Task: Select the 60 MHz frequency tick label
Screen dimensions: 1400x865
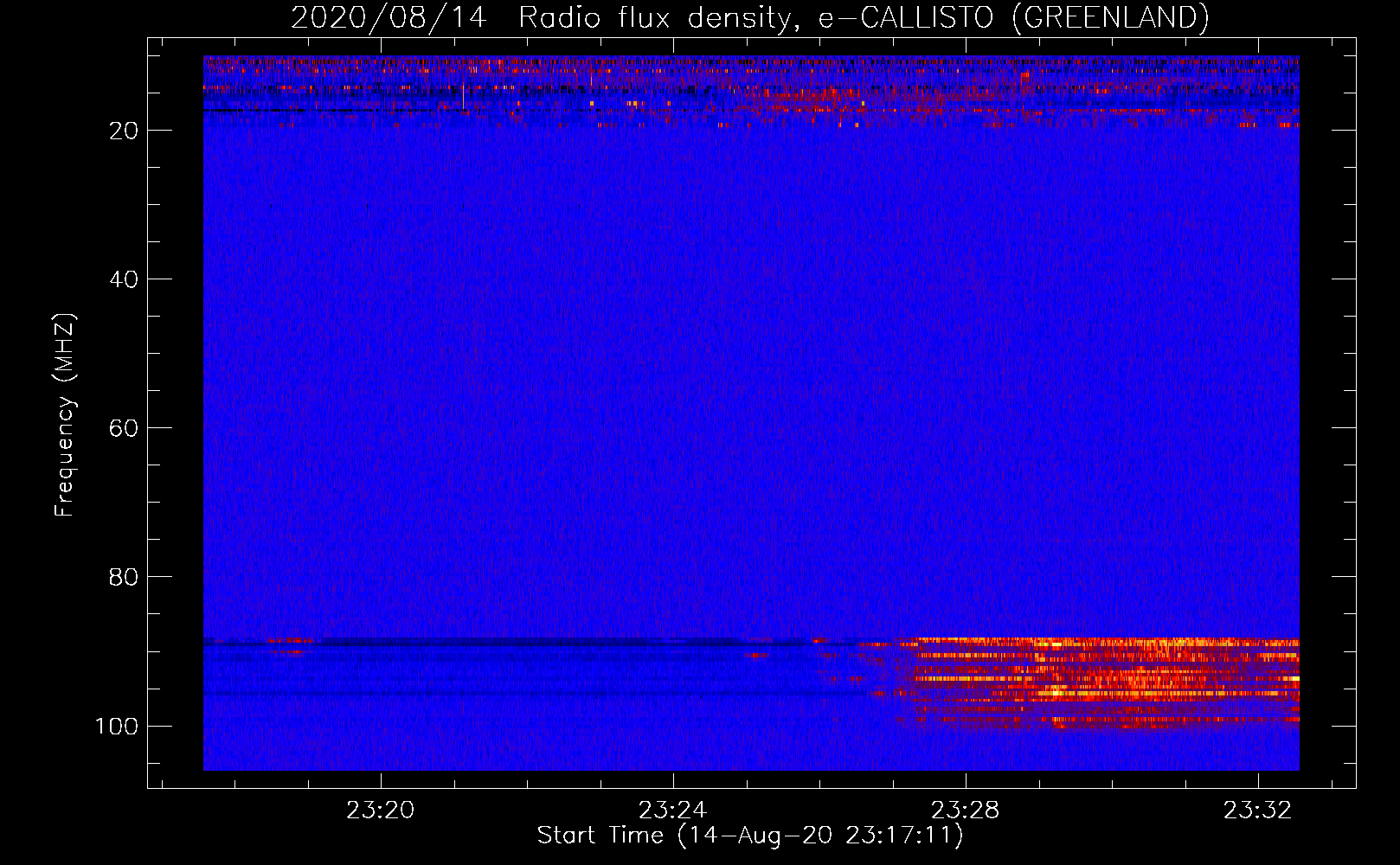Action: (124, 428)
